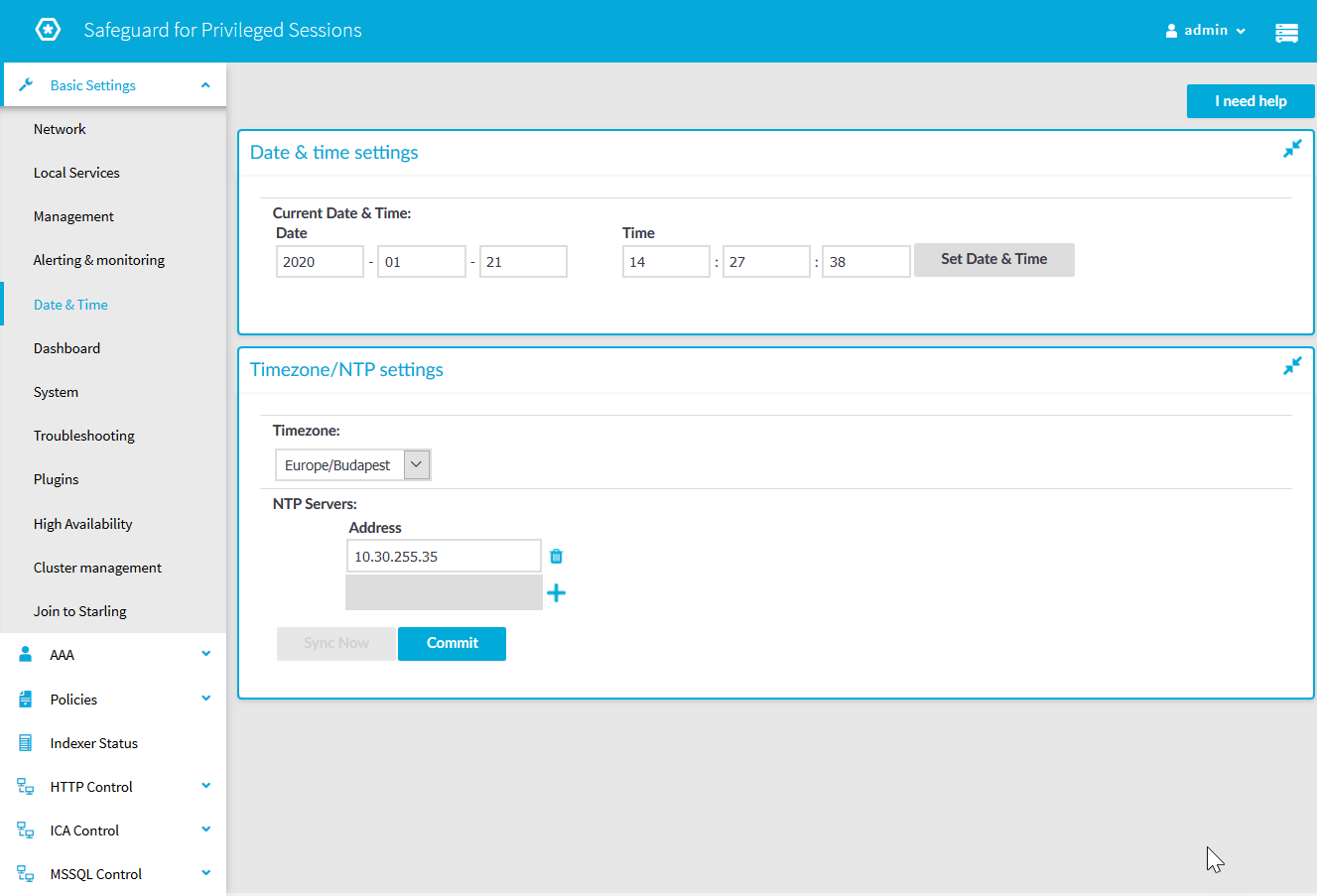The width and height of the screenshot is (1317, 896).
Task: Select Date & Time in the sidebar
Action: click(70, 305)
